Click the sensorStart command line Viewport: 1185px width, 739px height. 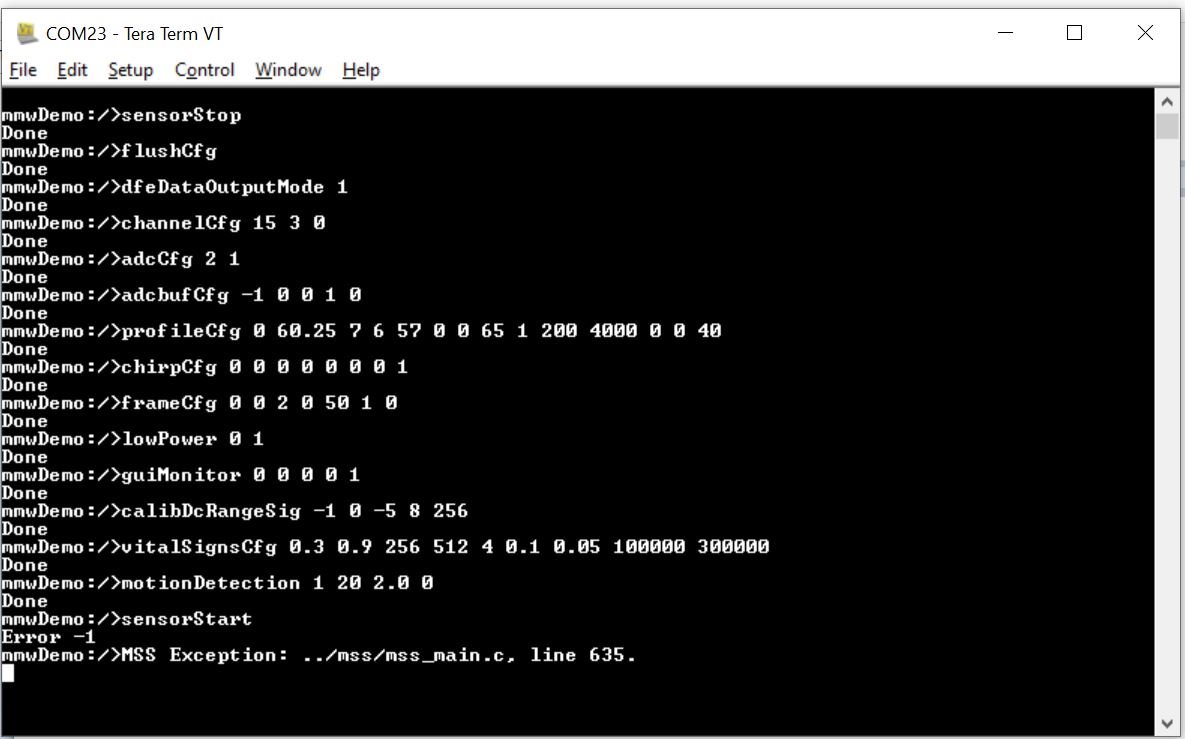[127, 619]
